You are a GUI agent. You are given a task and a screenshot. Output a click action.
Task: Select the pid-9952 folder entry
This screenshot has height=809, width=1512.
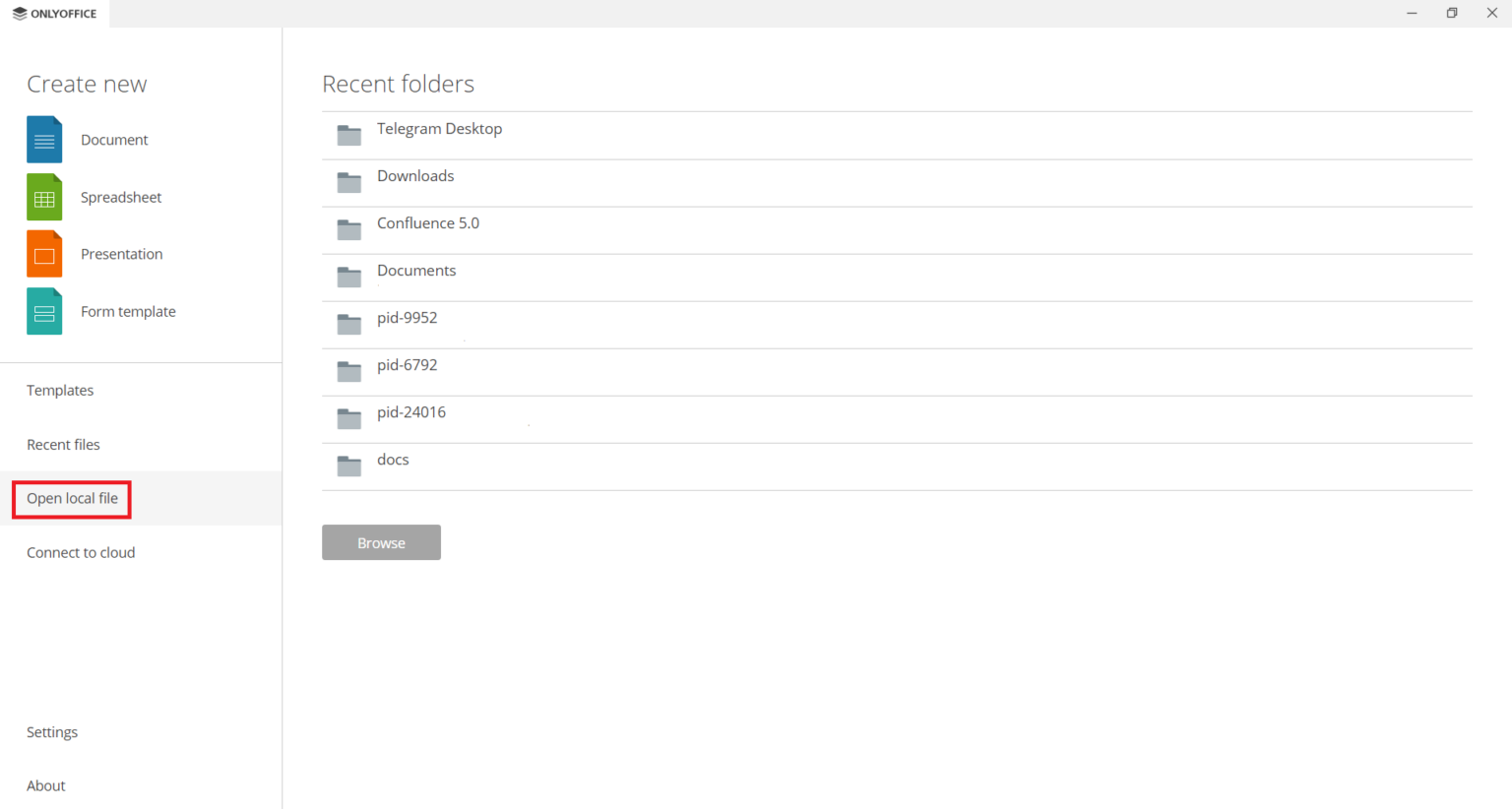(x=407, y=318)
